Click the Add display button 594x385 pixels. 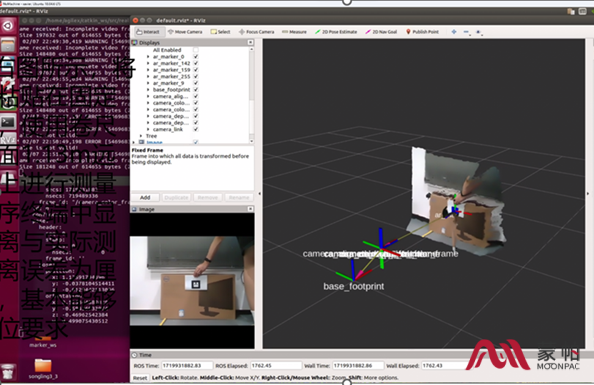click(145, 197)
